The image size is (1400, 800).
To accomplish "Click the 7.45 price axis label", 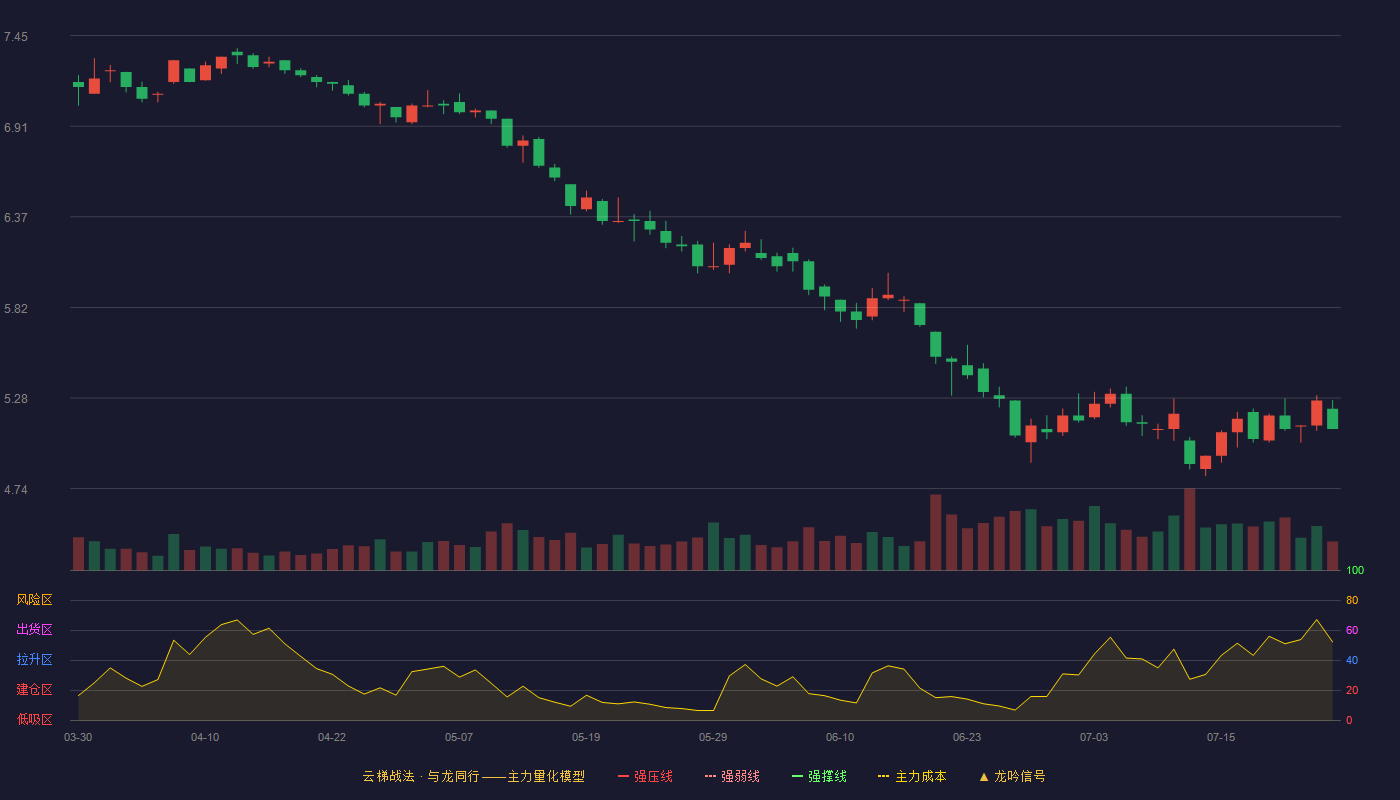I will (x=15, y=37).
